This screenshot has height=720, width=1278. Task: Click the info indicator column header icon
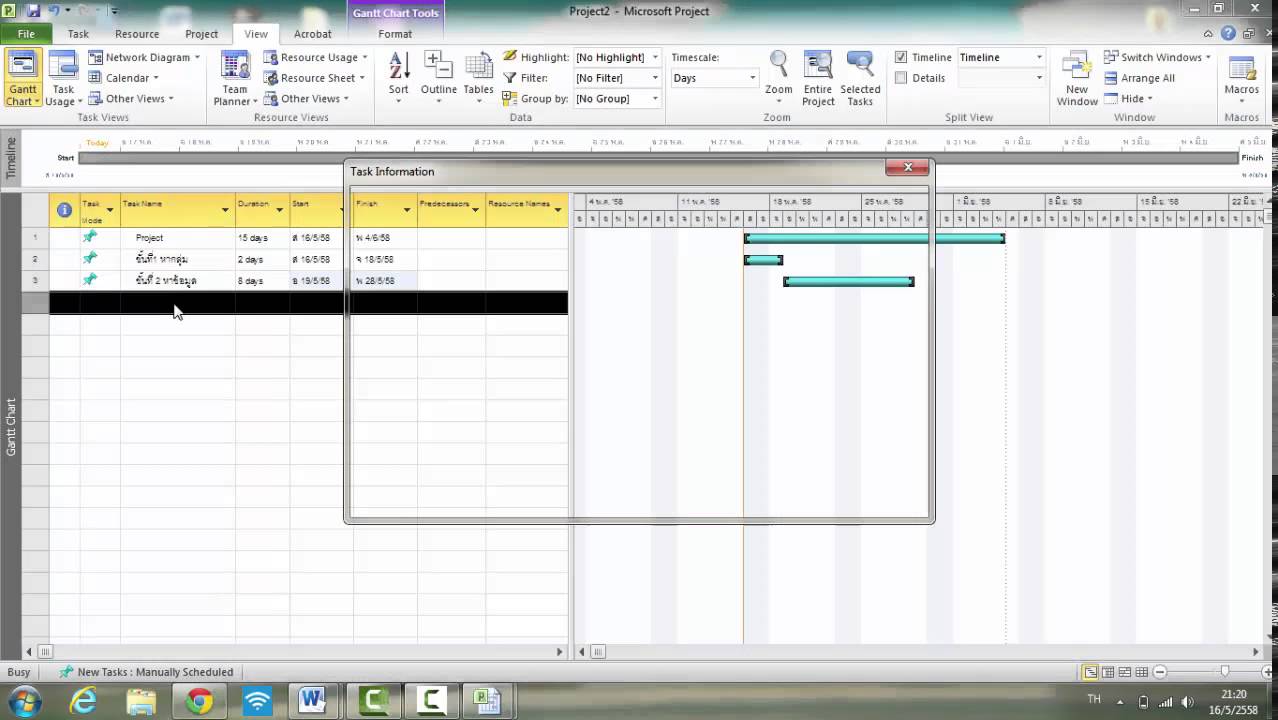pyautogui.click(x=64, y=210)
